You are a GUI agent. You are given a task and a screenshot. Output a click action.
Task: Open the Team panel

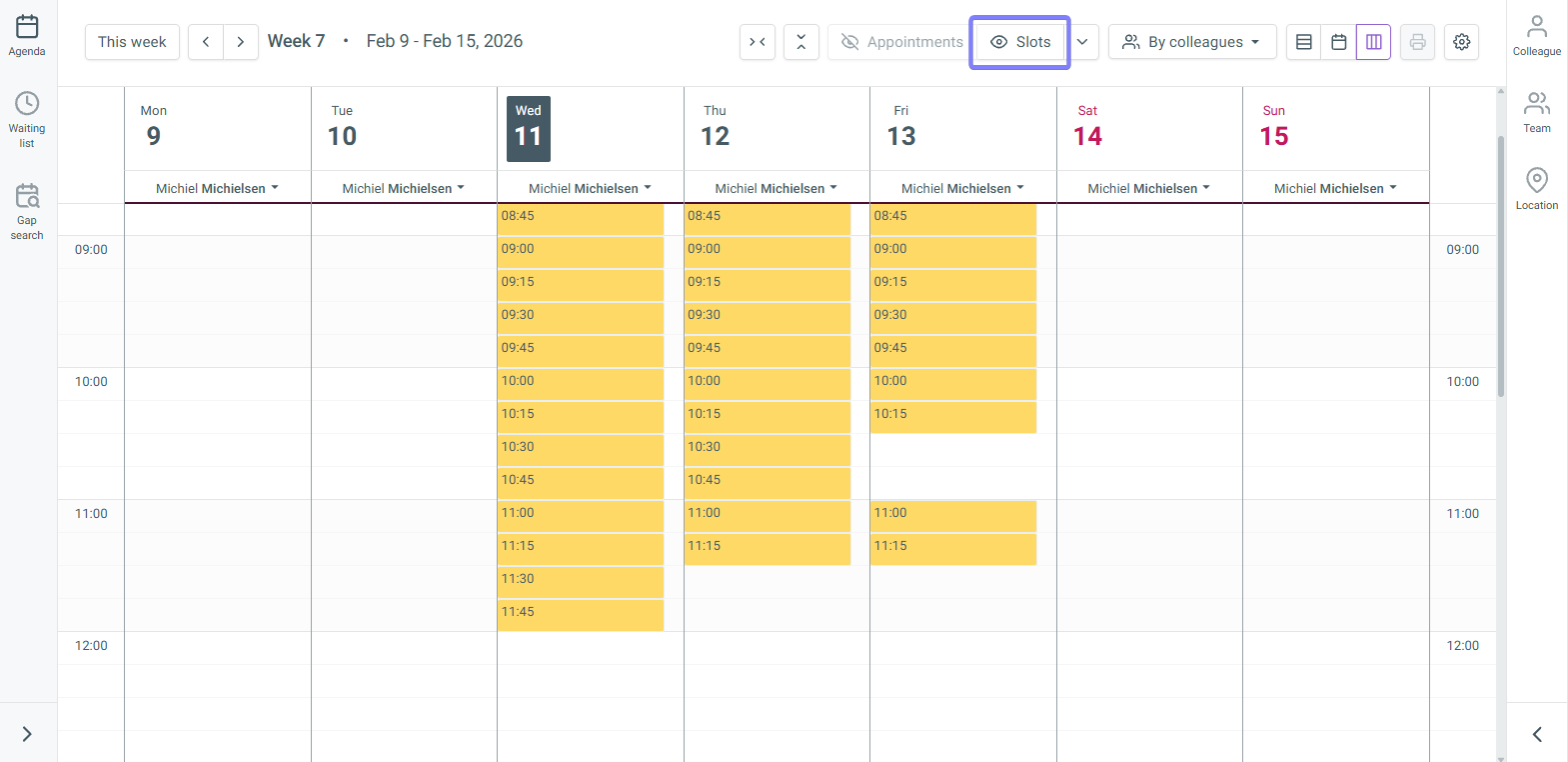[x=1536, y=112]
